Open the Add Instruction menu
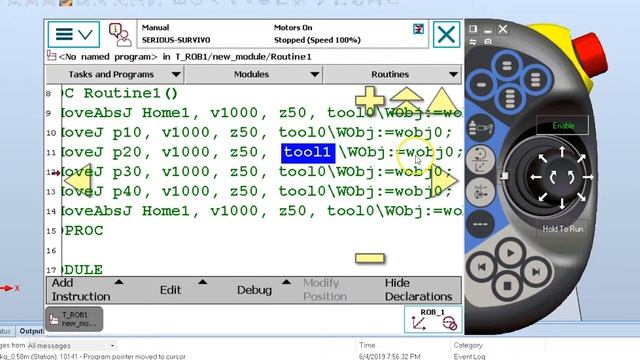This screenshot has height=360, width=640. click(x=87, y=290)
